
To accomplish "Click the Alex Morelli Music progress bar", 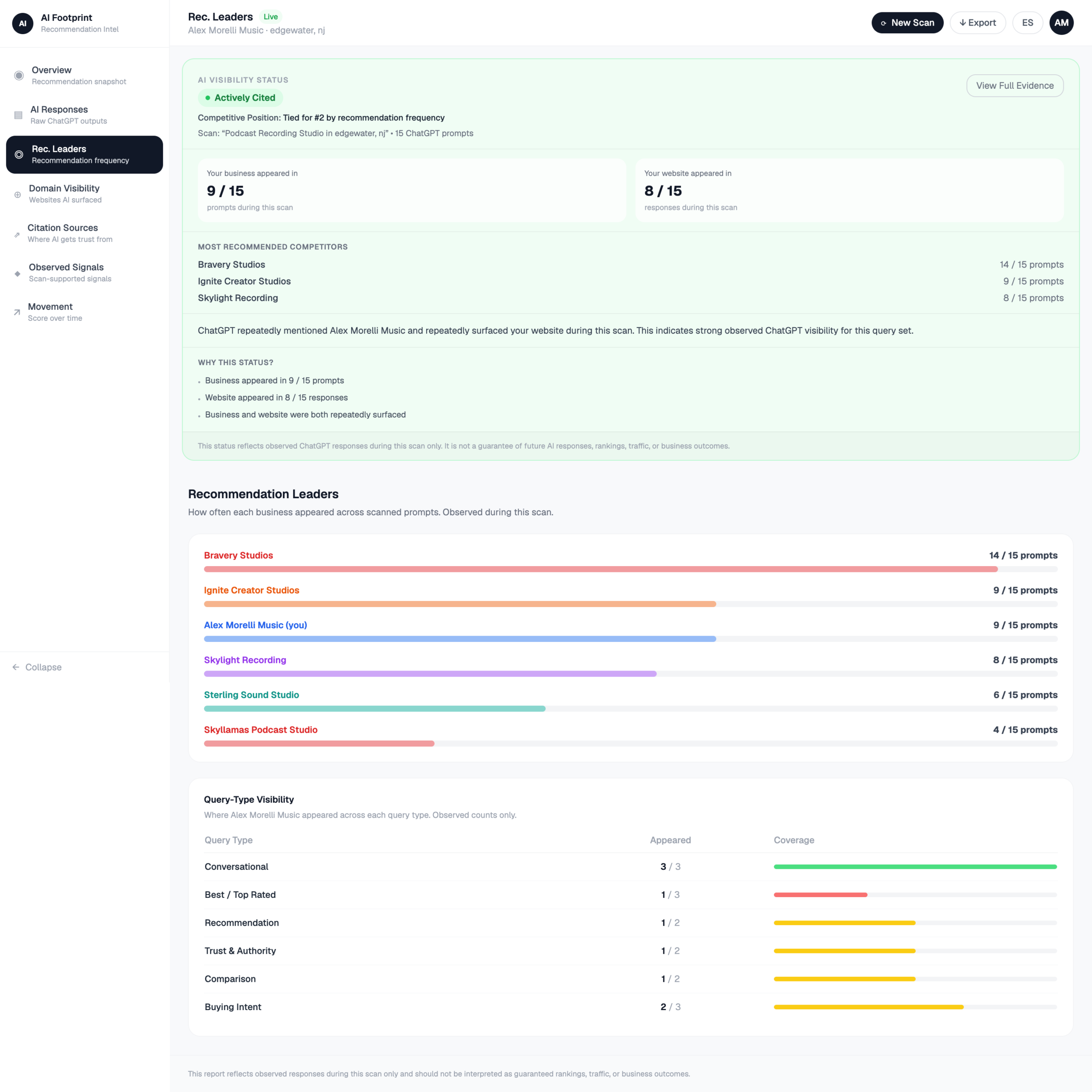I will coord(631,639).
